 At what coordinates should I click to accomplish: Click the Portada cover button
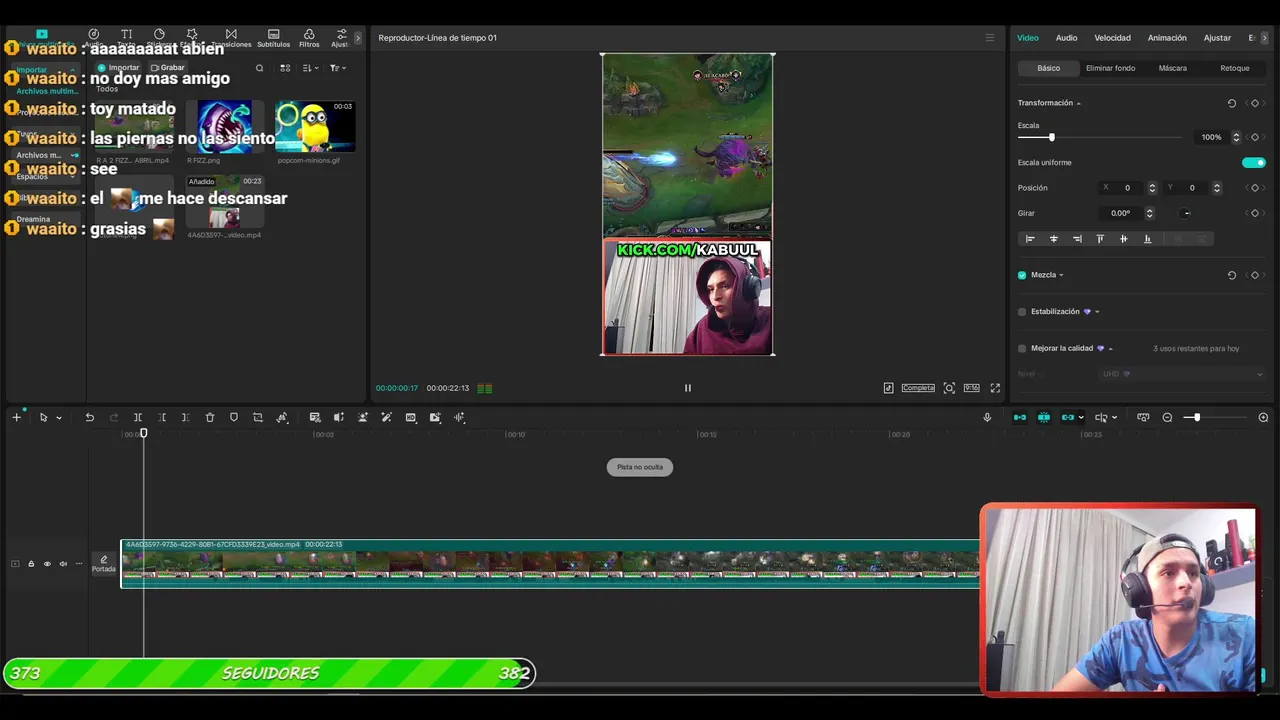click(x=104, y=564)
